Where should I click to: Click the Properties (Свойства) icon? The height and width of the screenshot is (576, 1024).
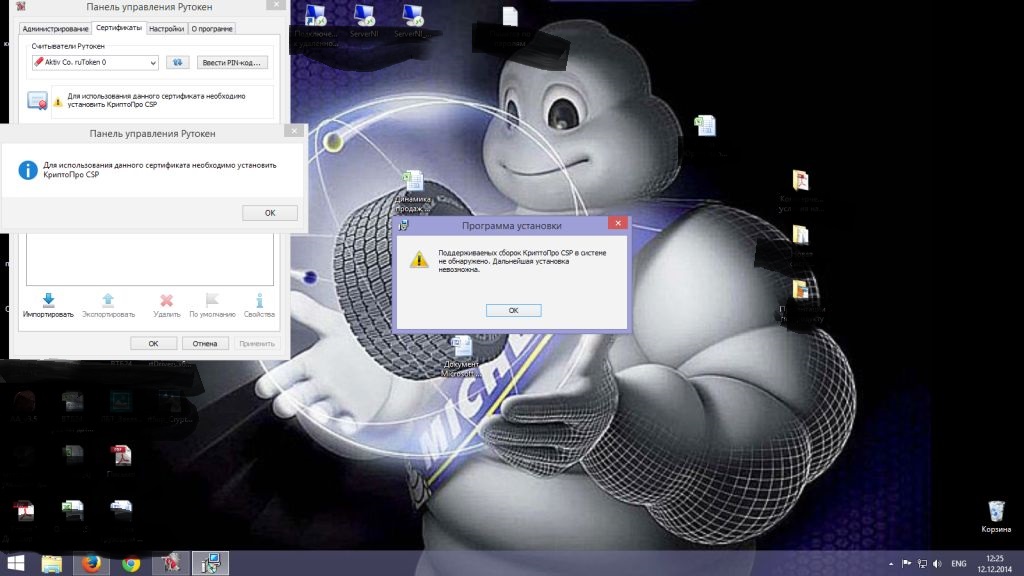259,303
